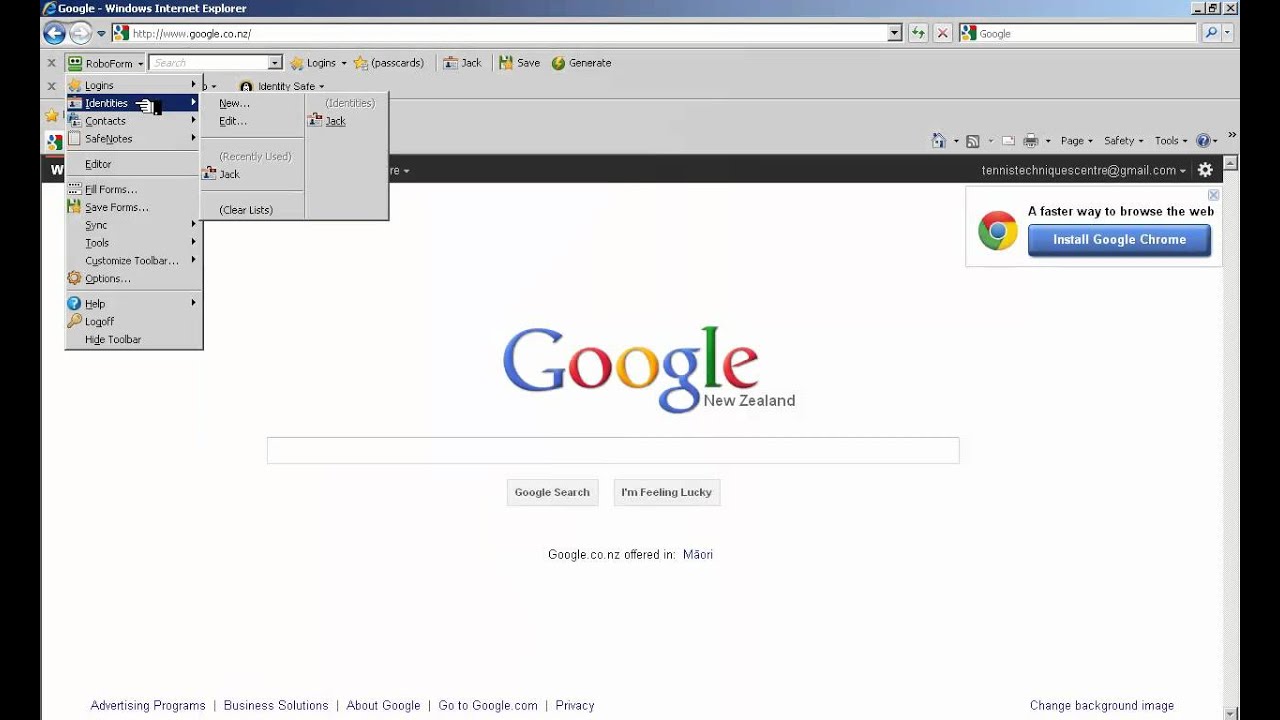Click the (passcards) toolbar item
1280x720 pixels.
(x=389, y=63)
